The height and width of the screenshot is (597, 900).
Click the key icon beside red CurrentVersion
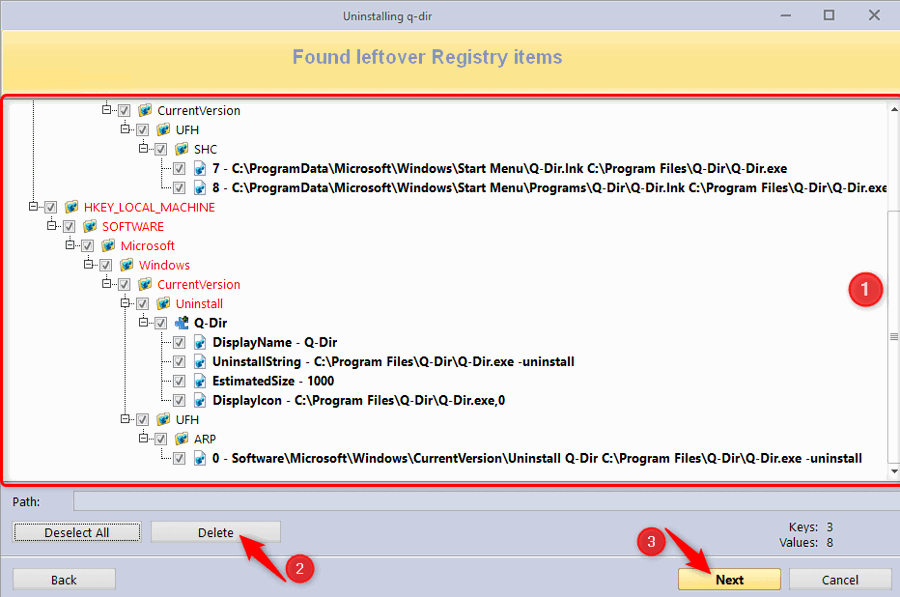tap(145, 284)
